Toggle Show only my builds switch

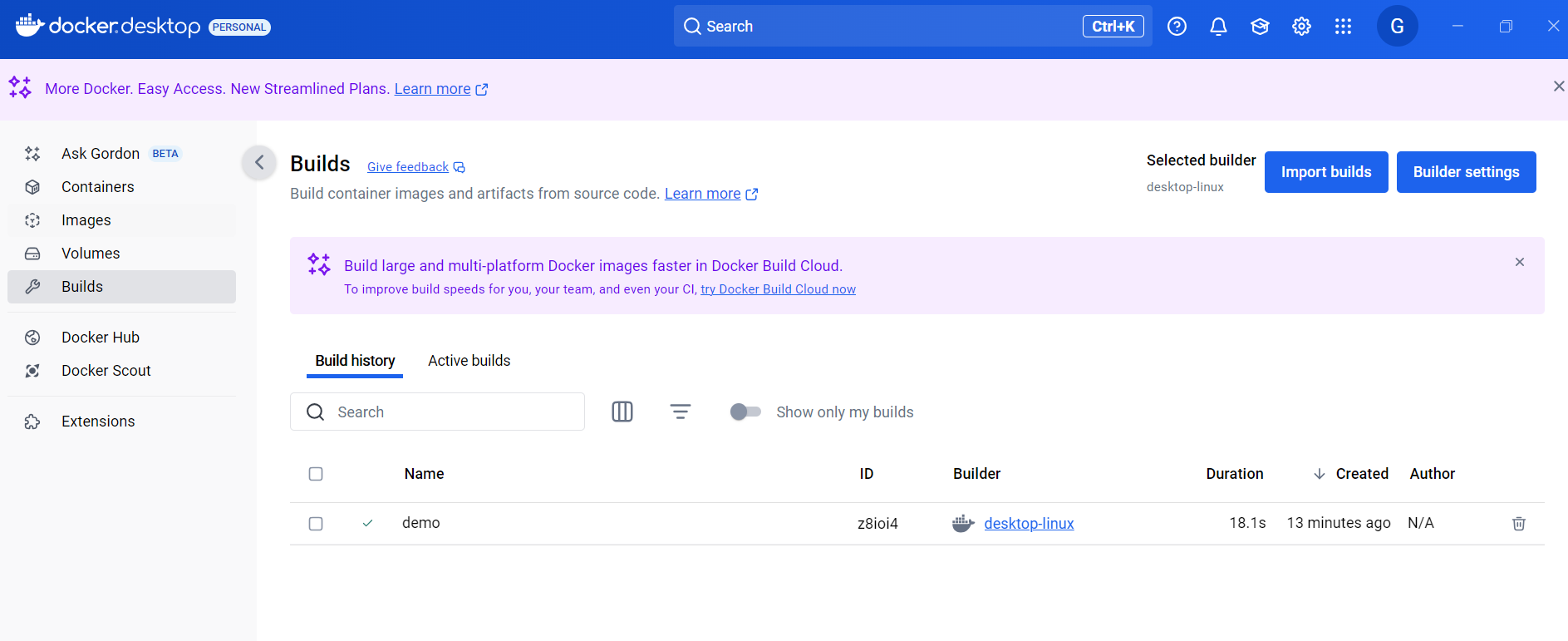point(745,412)
